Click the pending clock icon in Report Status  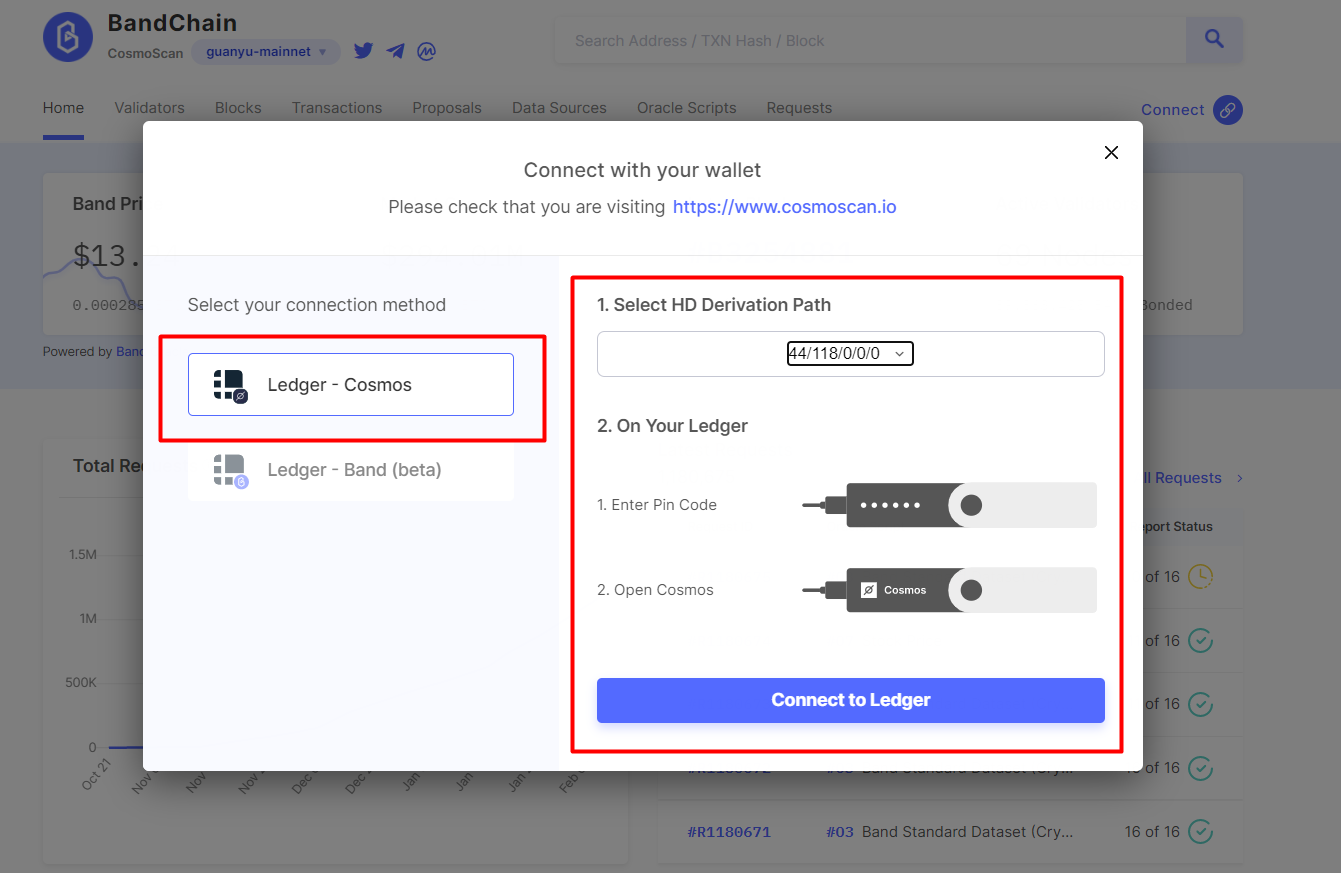(1199, 577)
